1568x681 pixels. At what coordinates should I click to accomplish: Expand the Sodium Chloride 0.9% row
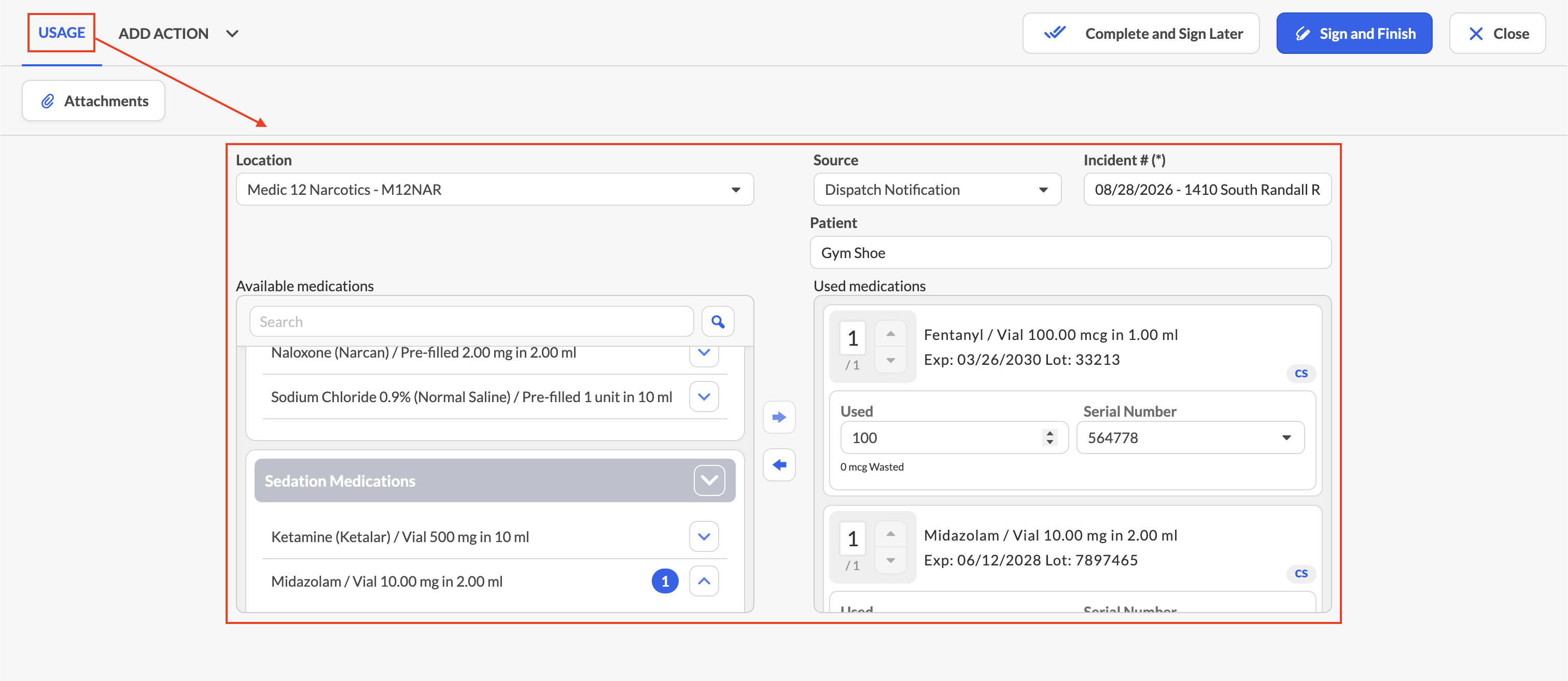point(704,397)
